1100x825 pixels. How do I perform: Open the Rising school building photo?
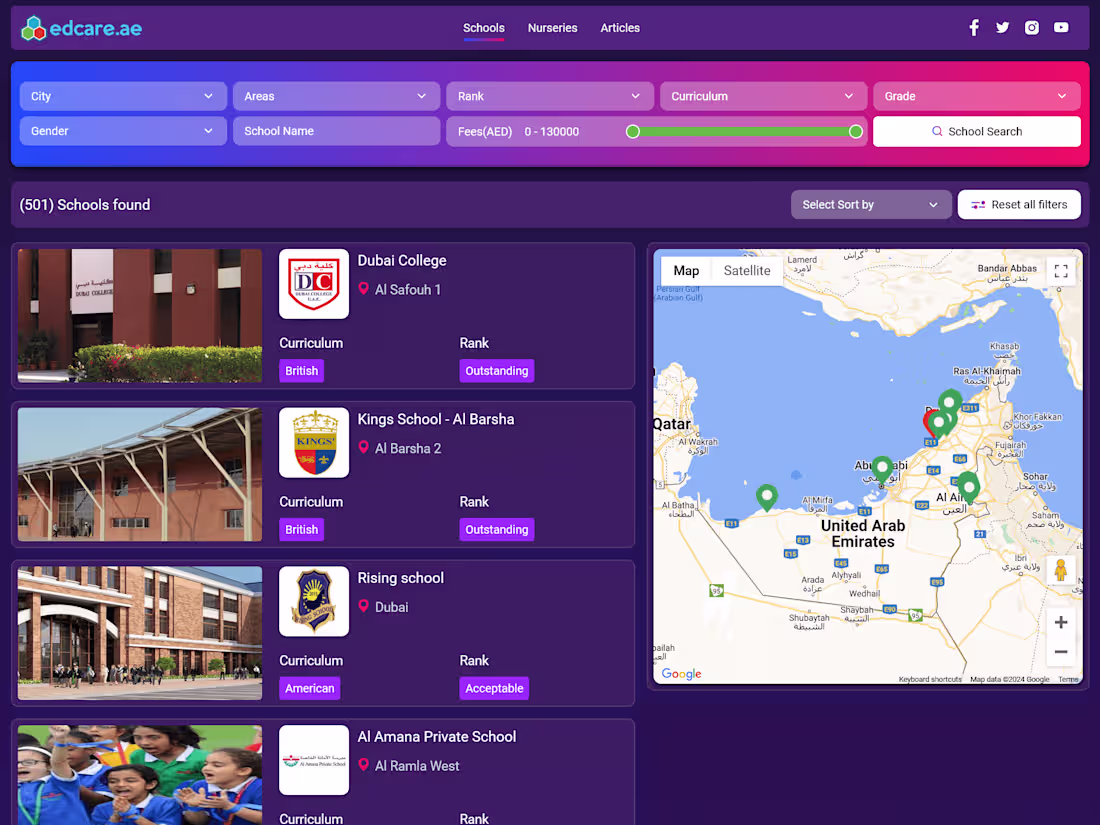pyautogui.click(x=140, y=633)
